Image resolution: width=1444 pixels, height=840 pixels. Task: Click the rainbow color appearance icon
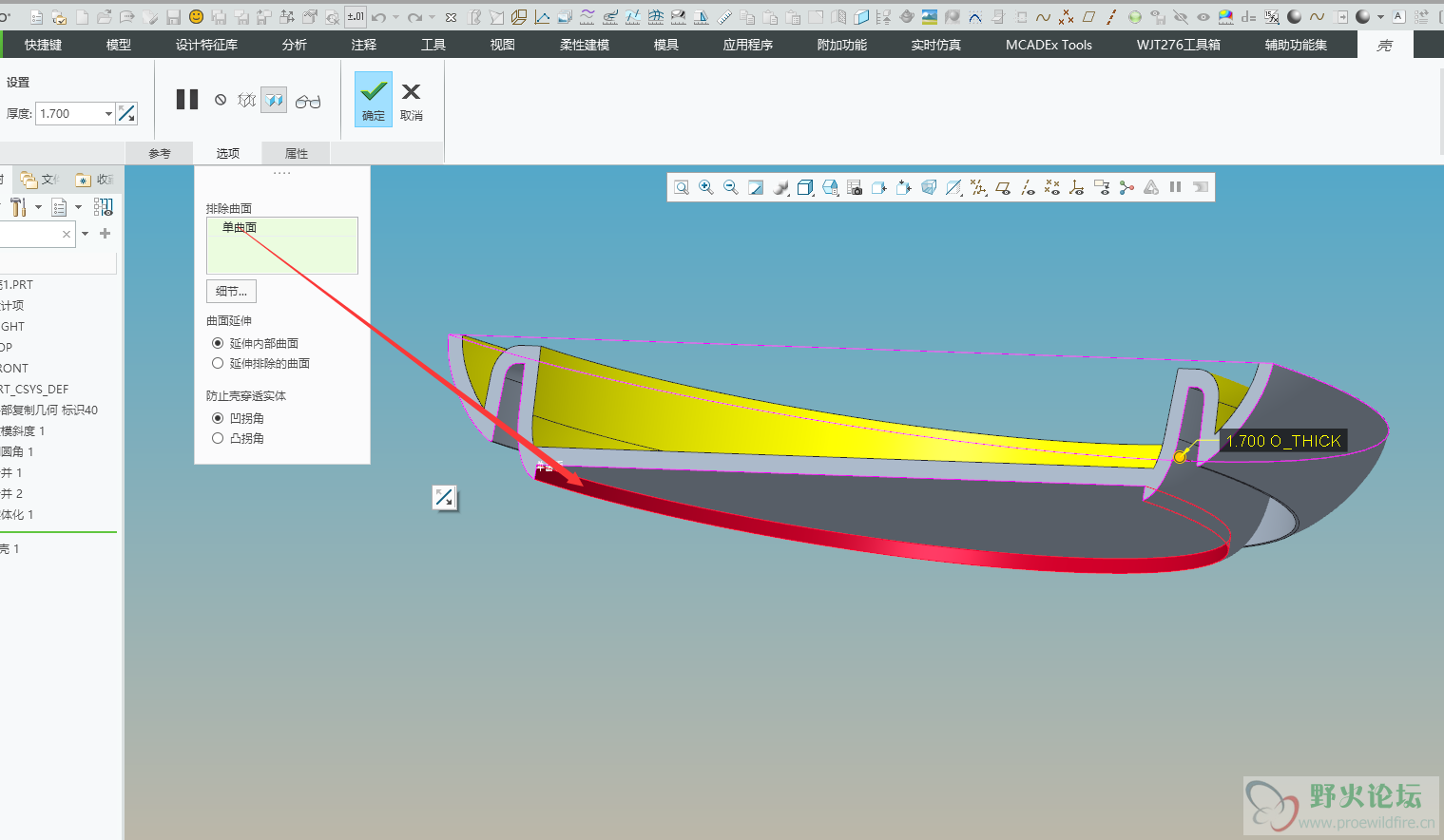(x=1226, y=17)
